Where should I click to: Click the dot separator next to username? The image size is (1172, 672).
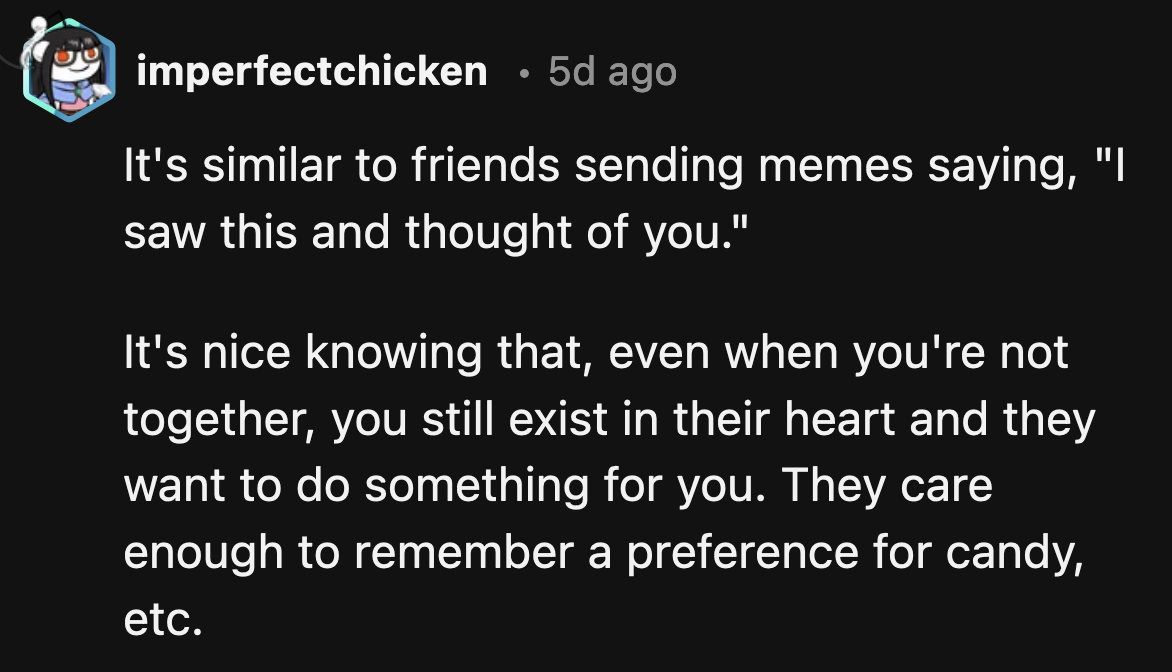tap(523, 72)
